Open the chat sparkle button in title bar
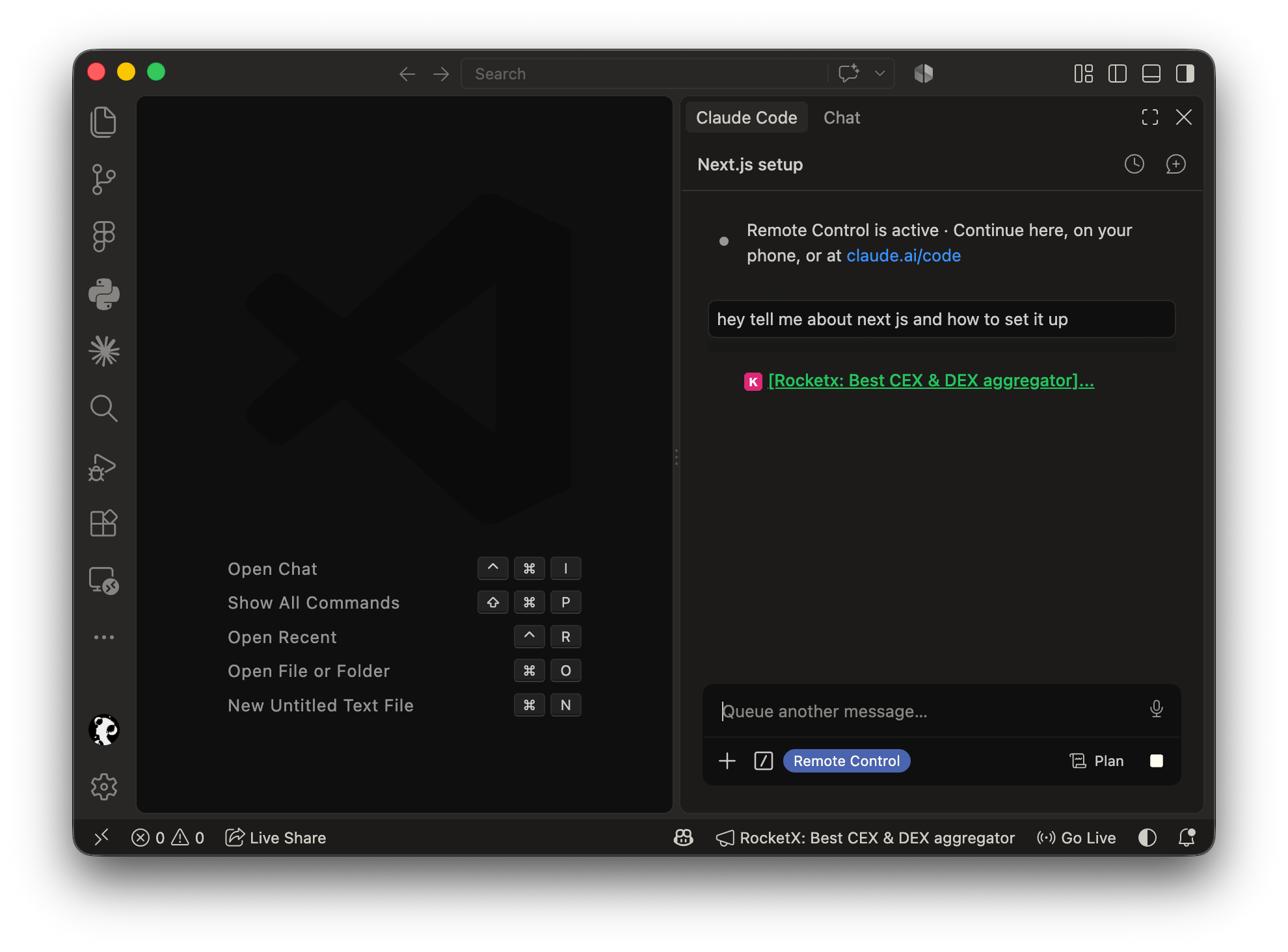This screenshot has height=952, width=1288. coord(849,73)
